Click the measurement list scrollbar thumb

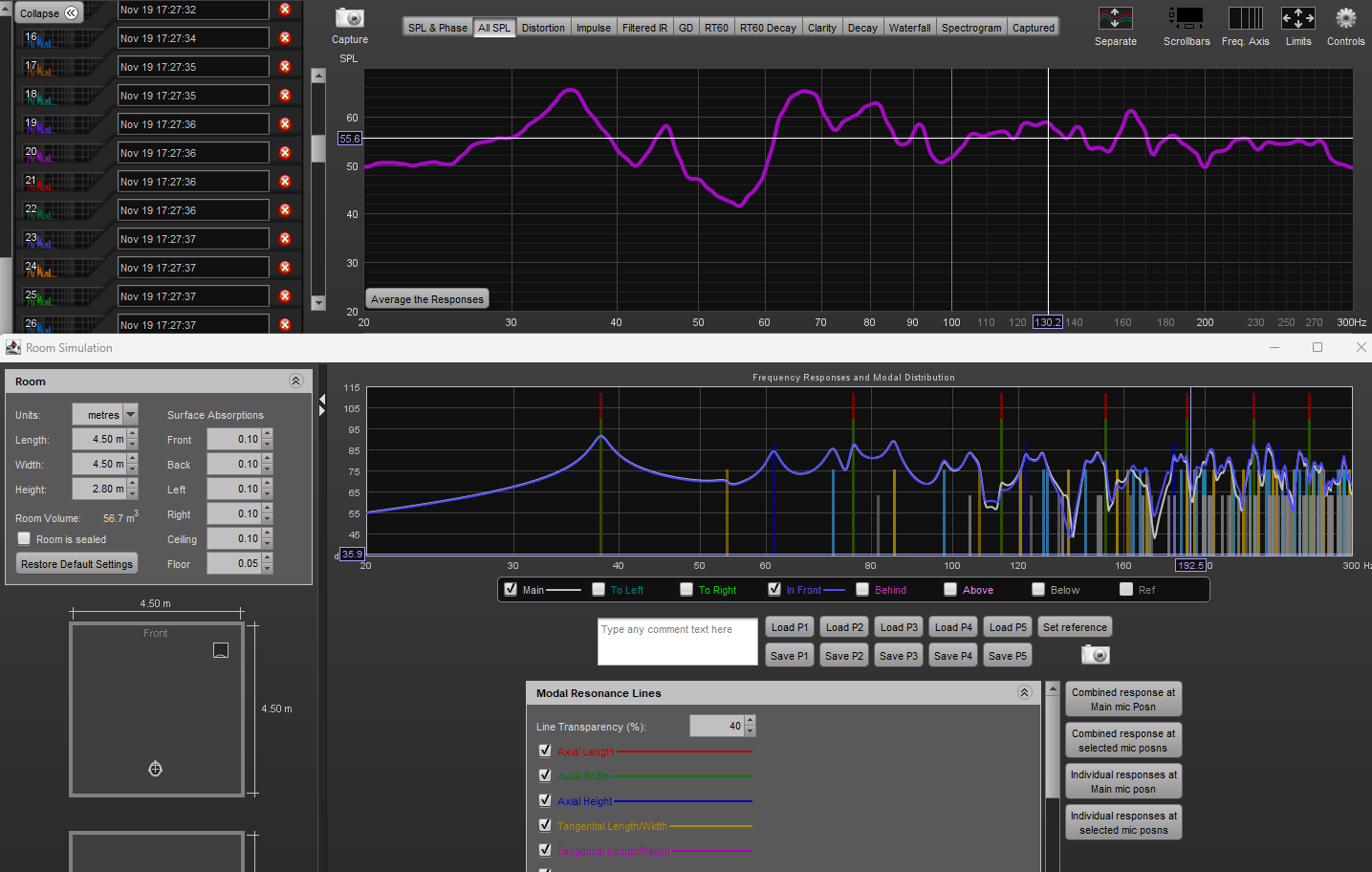click(318, 148)
